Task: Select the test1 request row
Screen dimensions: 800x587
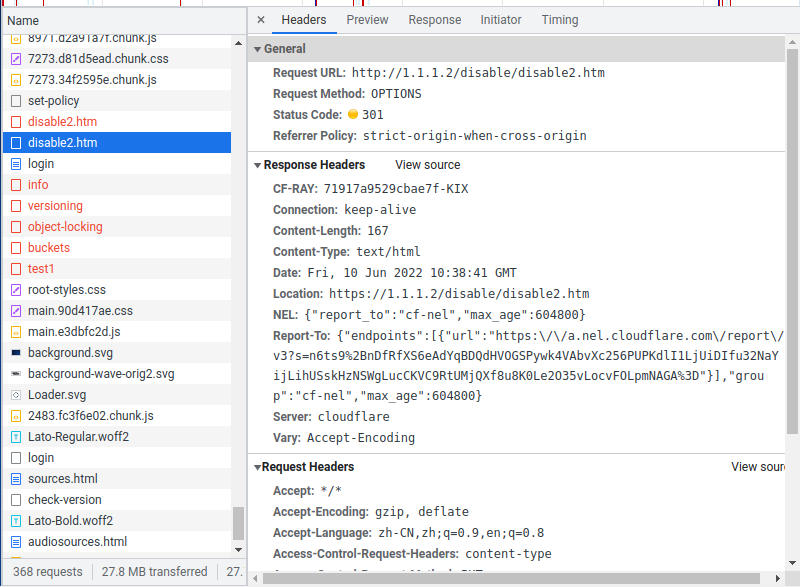Action: pyautogui.click(x=117, y=269)
